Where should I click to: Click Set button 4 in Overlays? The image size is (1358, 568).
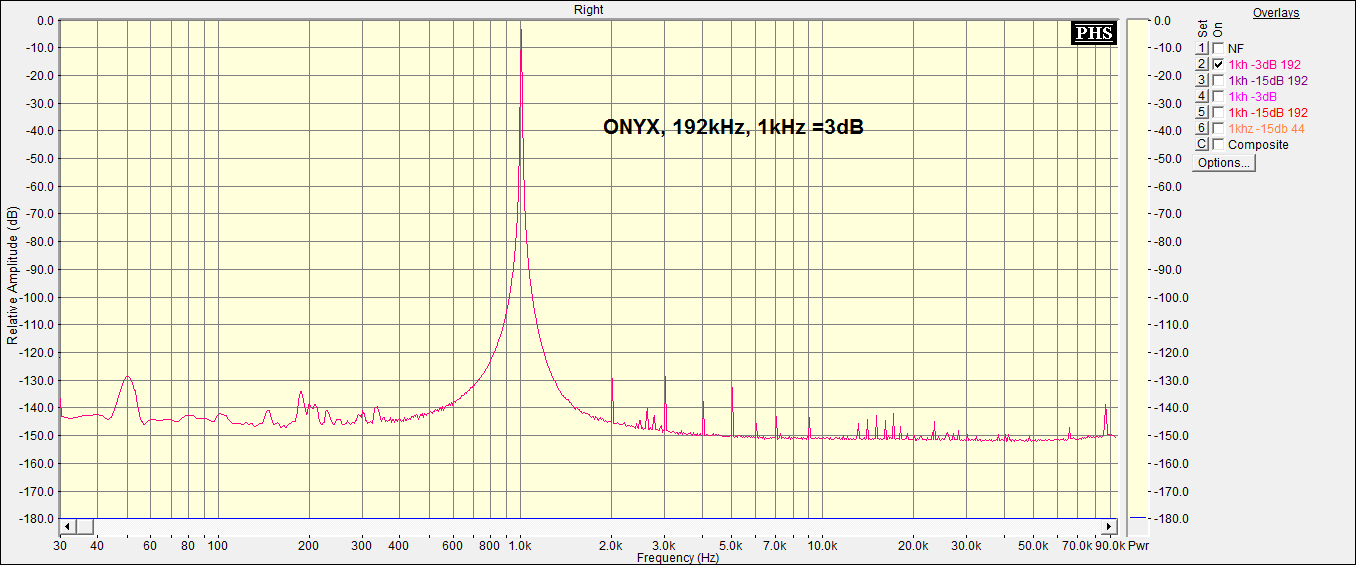[1203, 96]
